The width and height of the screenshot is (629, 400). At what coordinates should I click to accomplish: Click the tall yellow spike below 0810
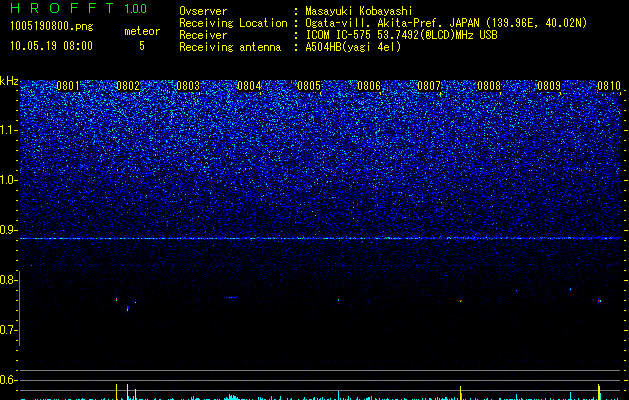tap(599, 392)
